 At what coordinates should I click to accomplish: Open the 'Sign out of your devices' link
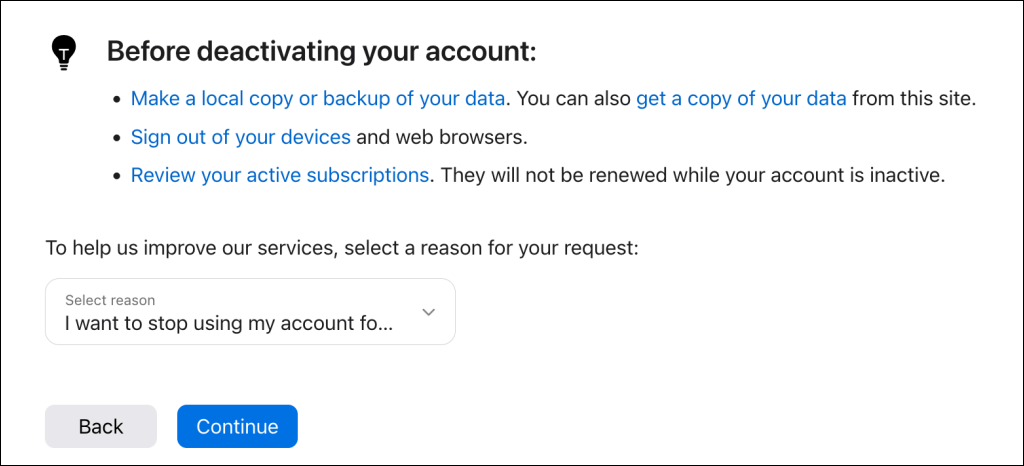click(241, 138)
